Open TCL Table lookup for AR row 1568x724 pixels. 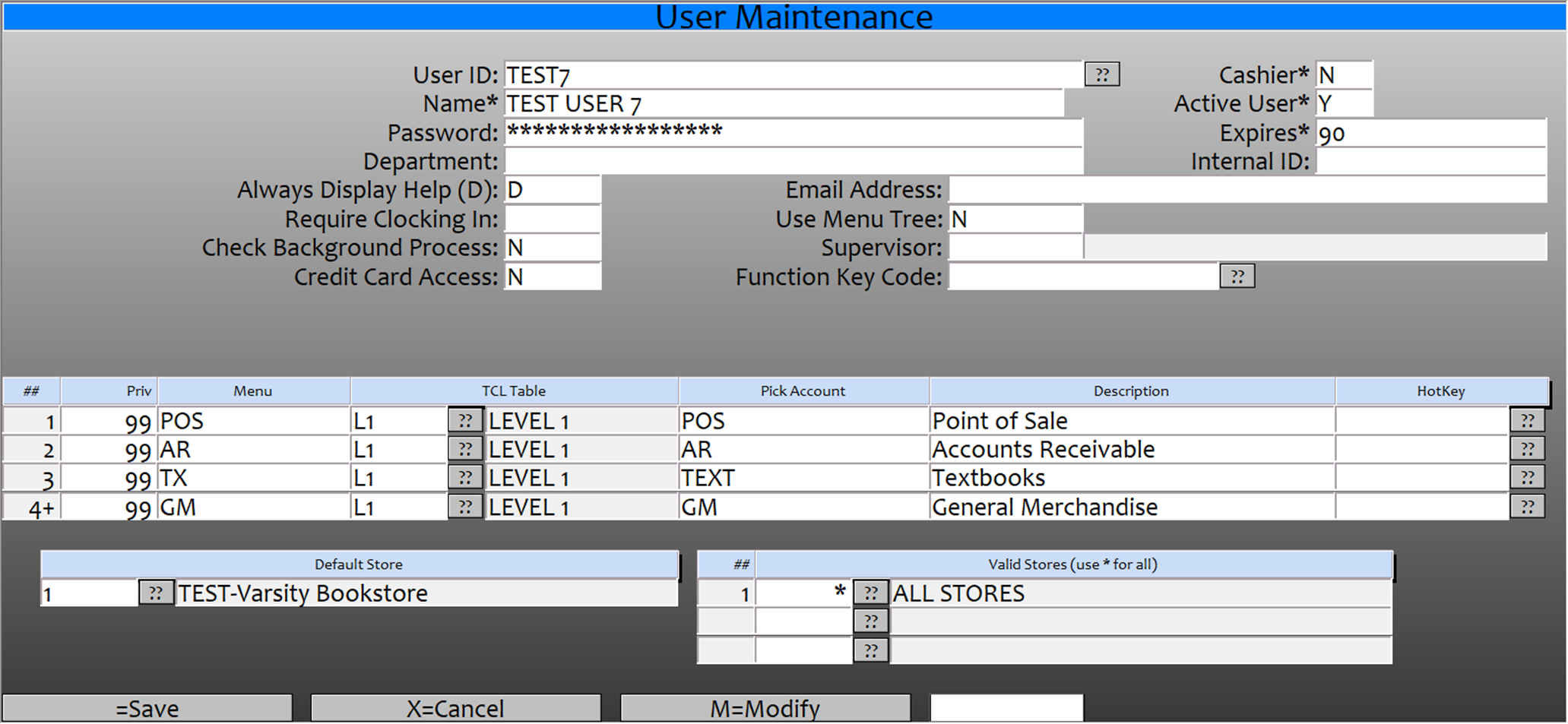tap(465, 449)
